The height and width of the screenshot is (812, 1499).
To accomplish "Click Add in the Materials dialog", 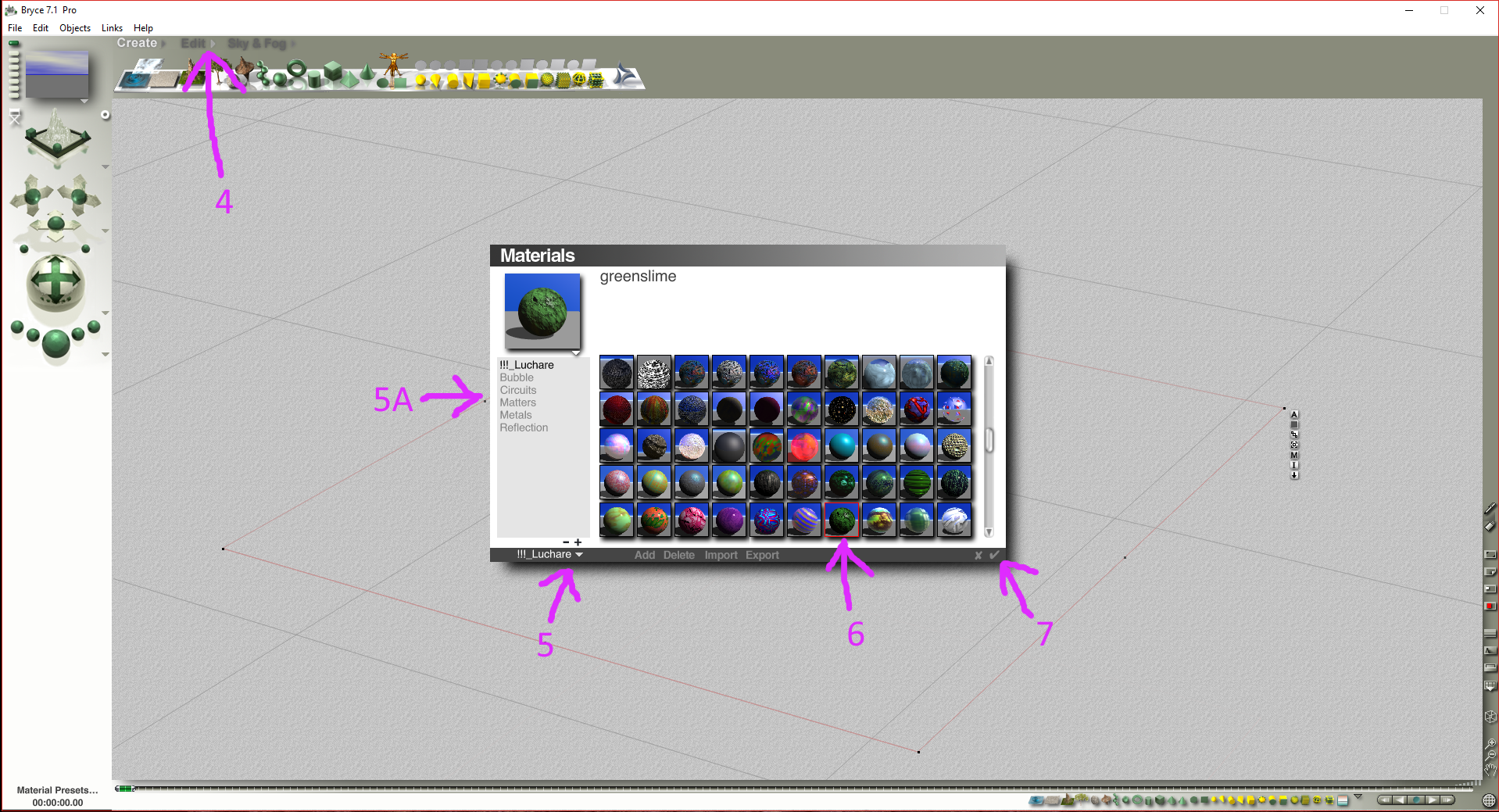I will click(x=645, y=555).
